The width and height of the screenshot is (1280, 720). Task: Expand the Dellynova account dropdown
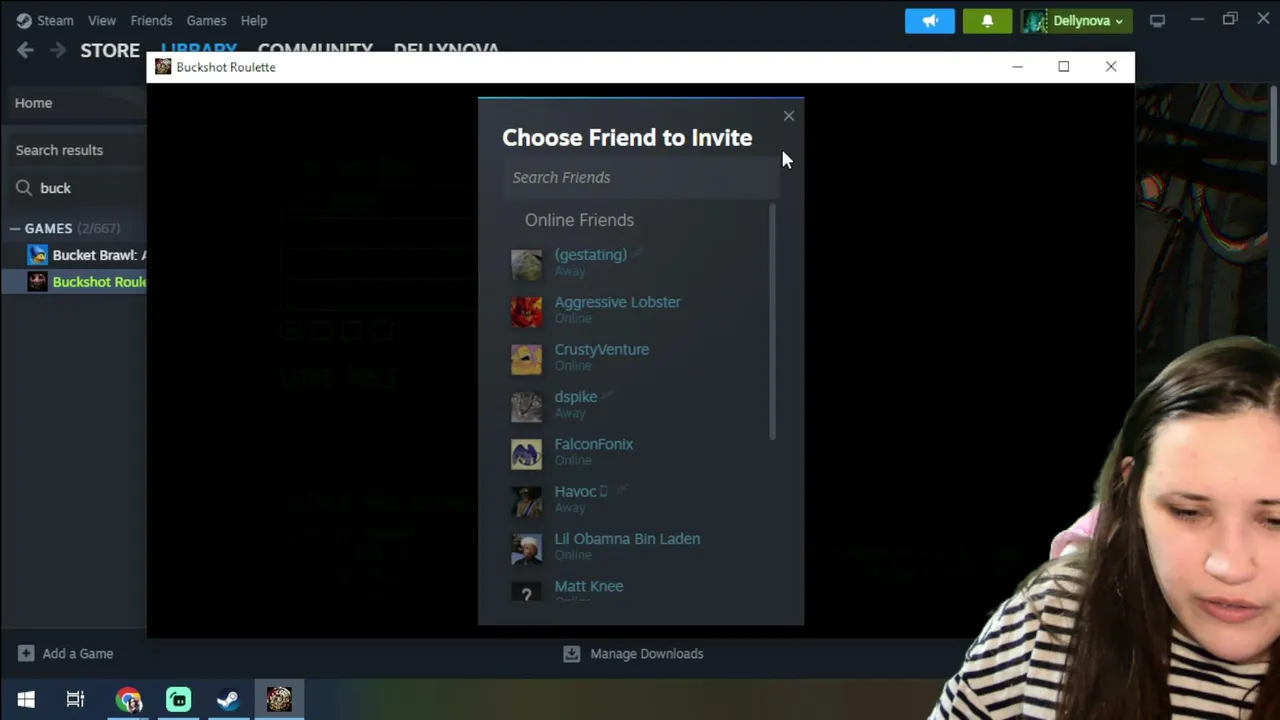(1078, 20)
